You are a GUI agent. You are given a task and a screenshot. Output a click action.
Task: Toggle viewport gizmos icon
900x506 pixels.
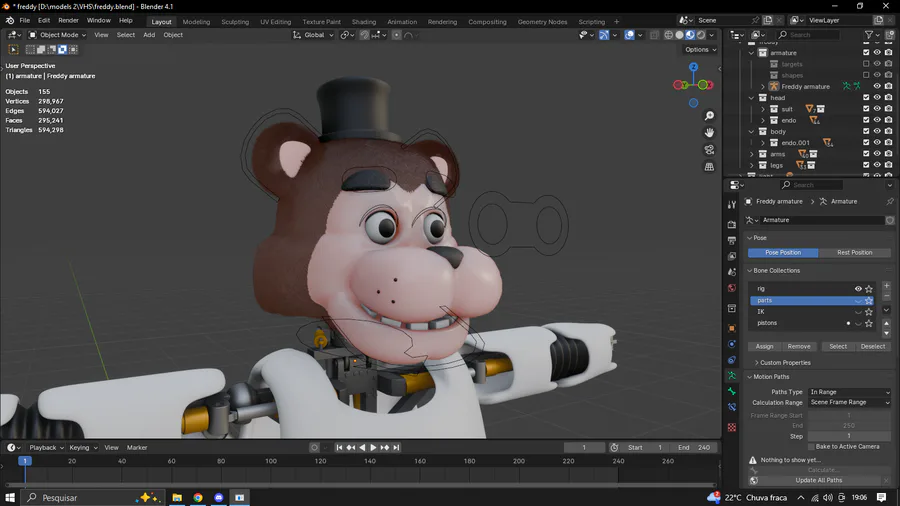pos(604,35)
